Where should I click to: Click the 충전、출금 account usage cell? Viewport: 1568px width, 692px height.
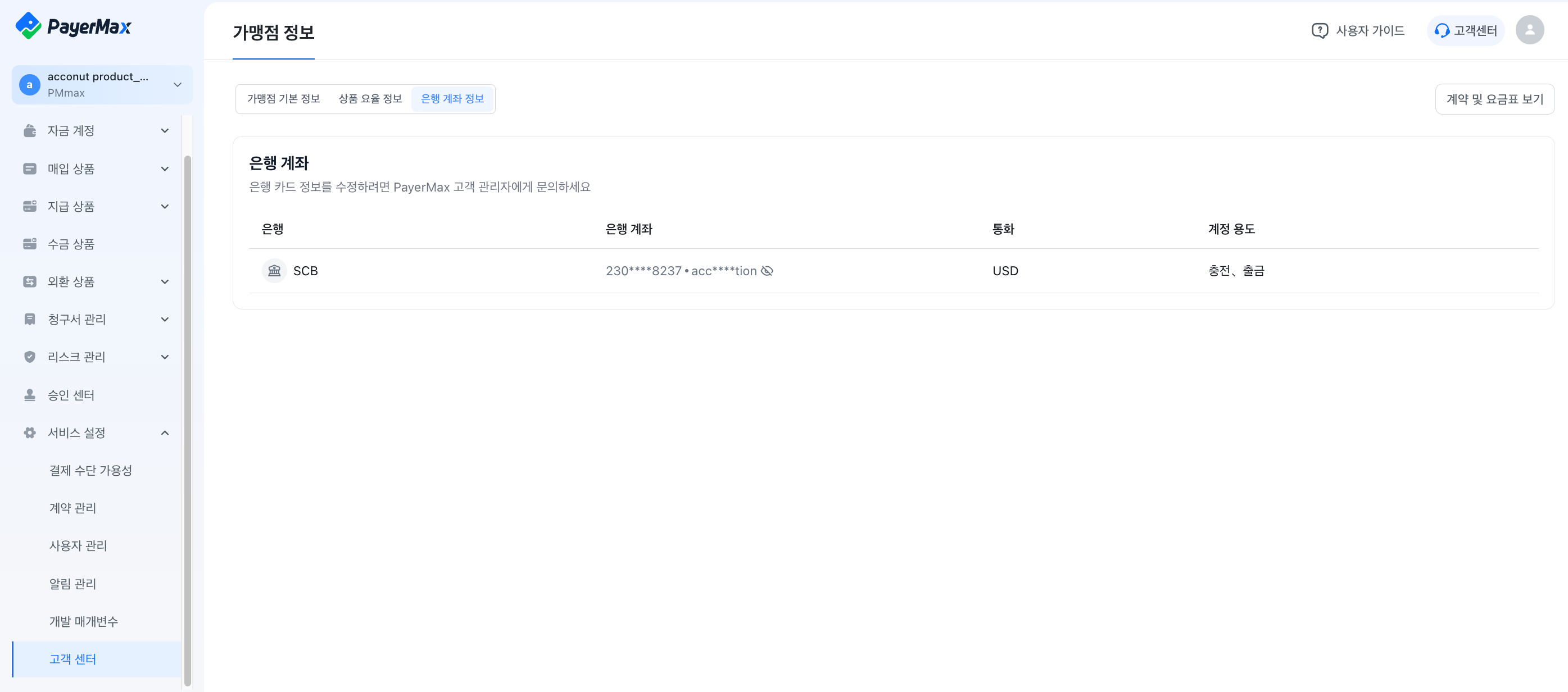(x=1236, y=271)
